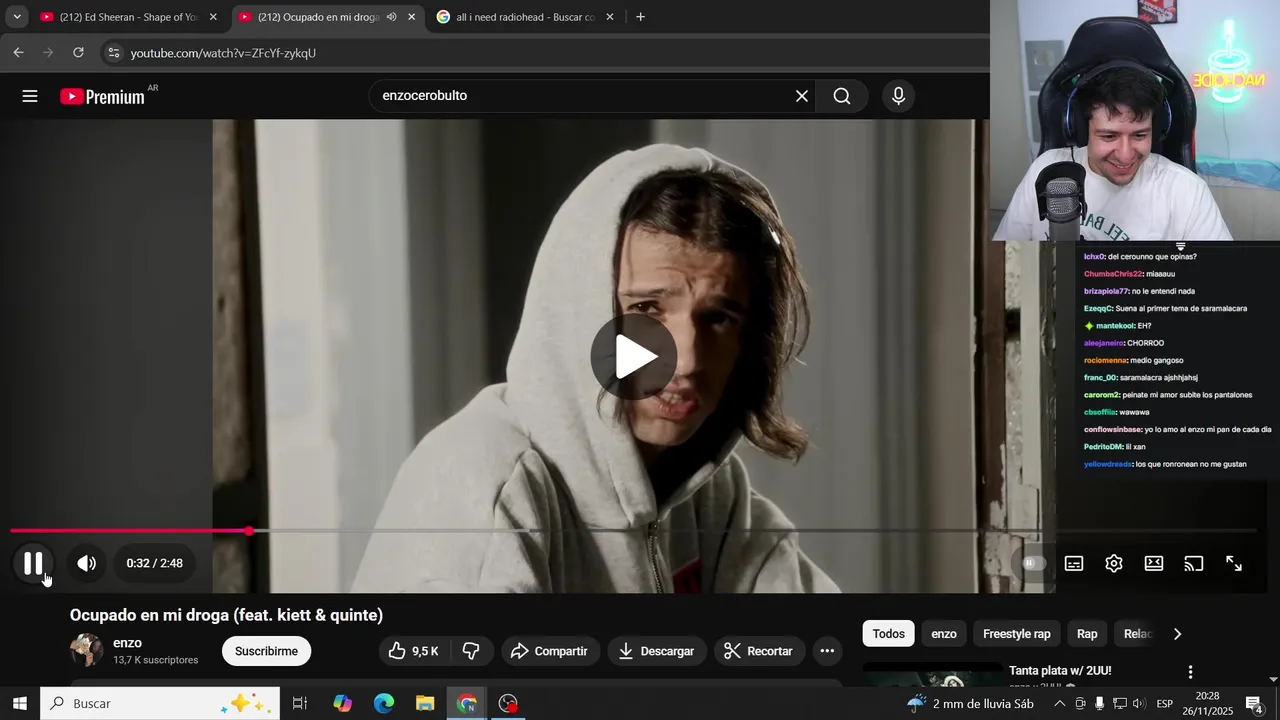Reload the page

coord(78,53)
